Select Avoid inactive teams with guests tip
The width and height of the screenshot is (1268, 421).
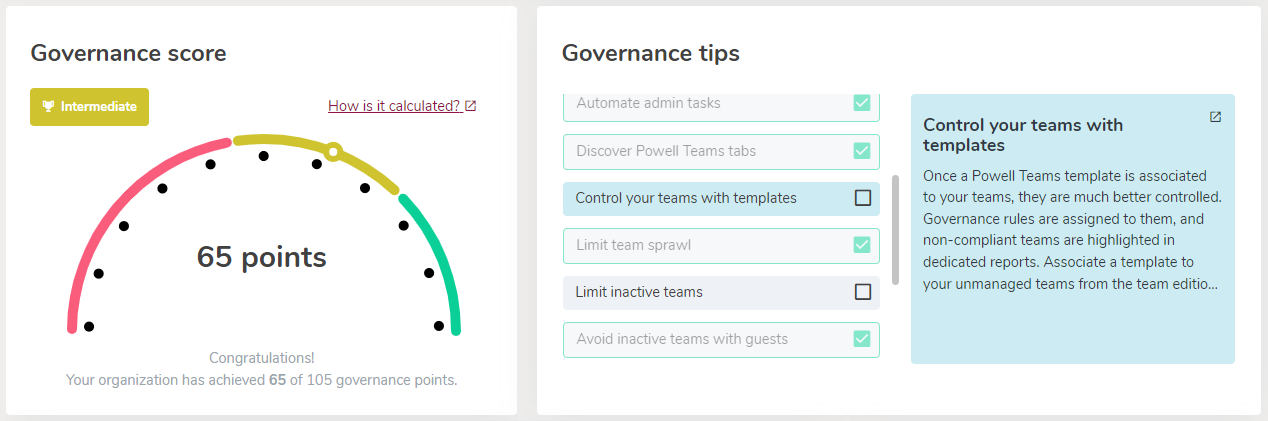[x=721, y=339]
